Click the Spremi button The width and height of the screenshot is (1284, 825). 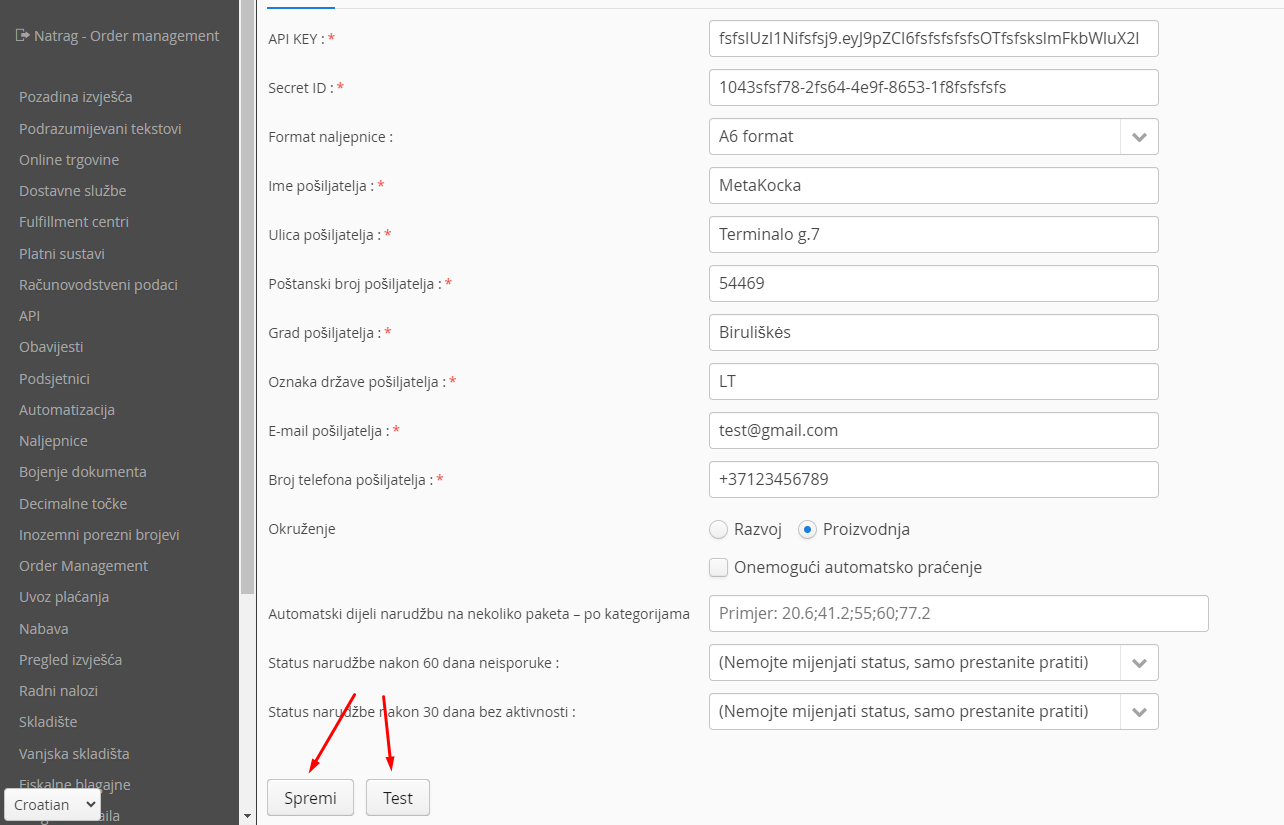tap(310, 797)
